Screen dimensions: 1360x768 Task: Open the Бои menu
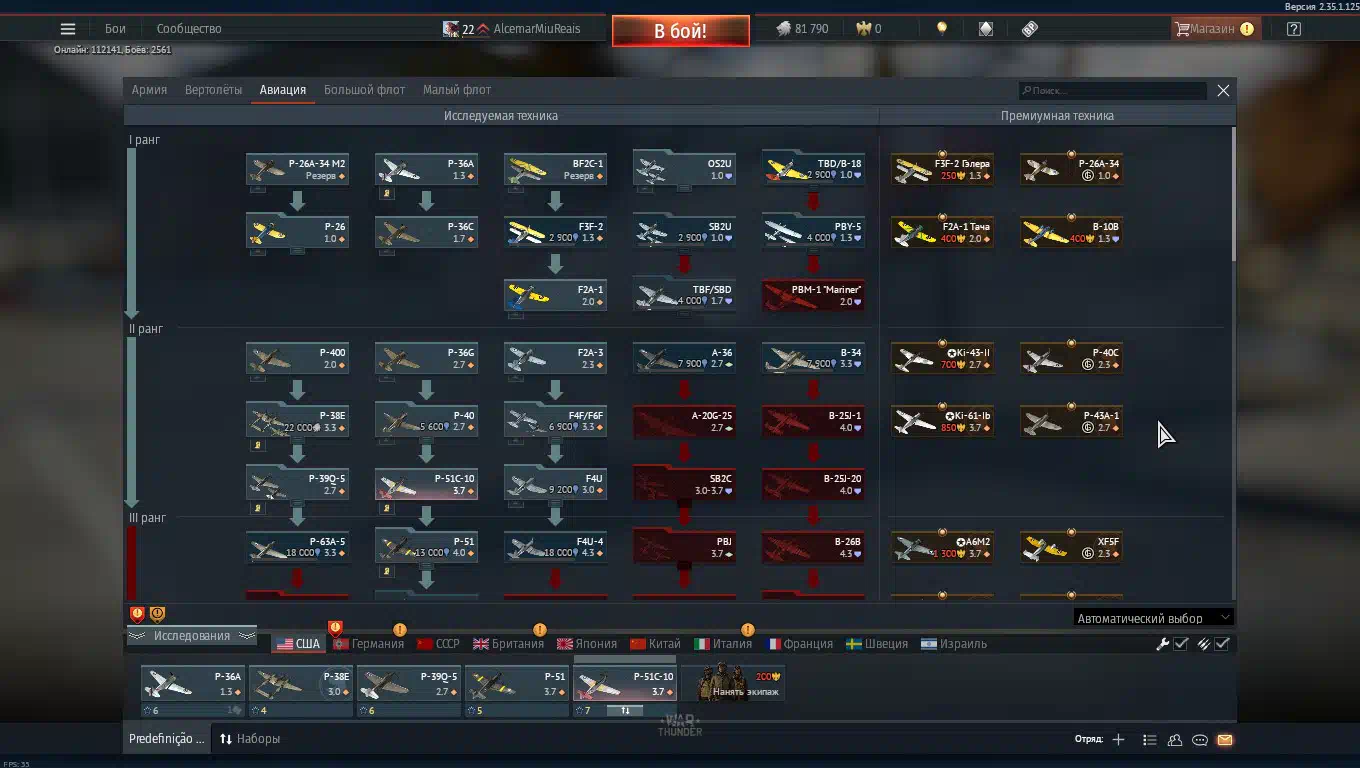click(x=115, y=29)
